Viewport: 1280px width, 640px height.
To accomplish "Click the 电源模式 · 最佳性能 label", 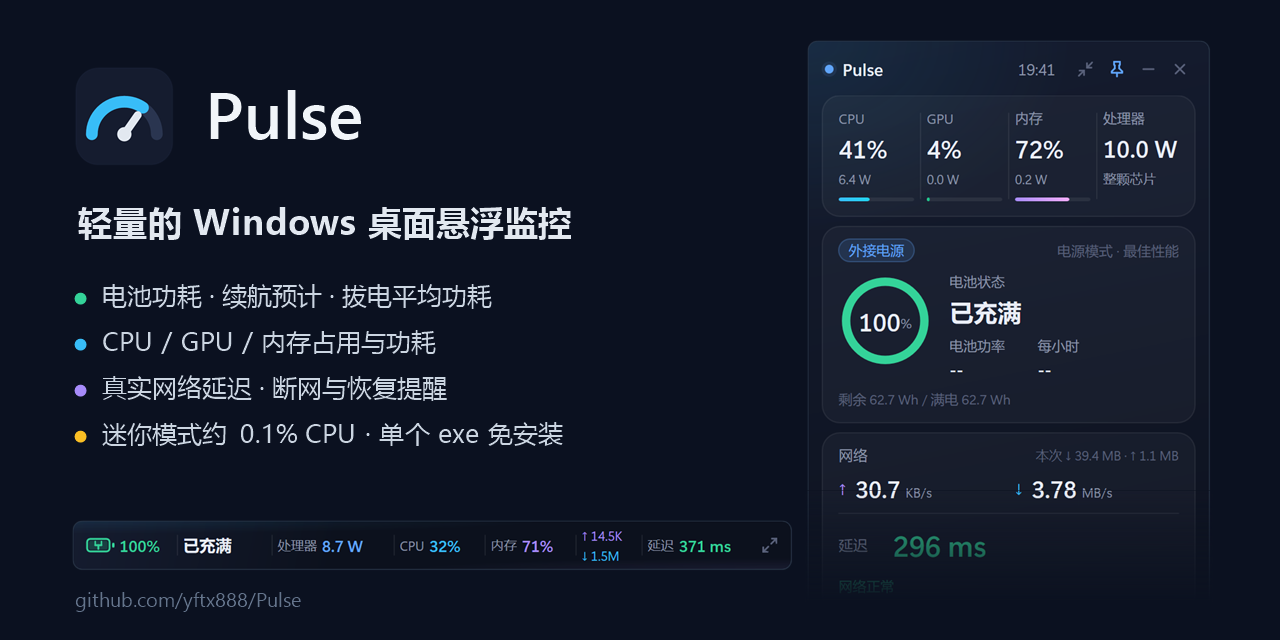I will pos(1118,251).
